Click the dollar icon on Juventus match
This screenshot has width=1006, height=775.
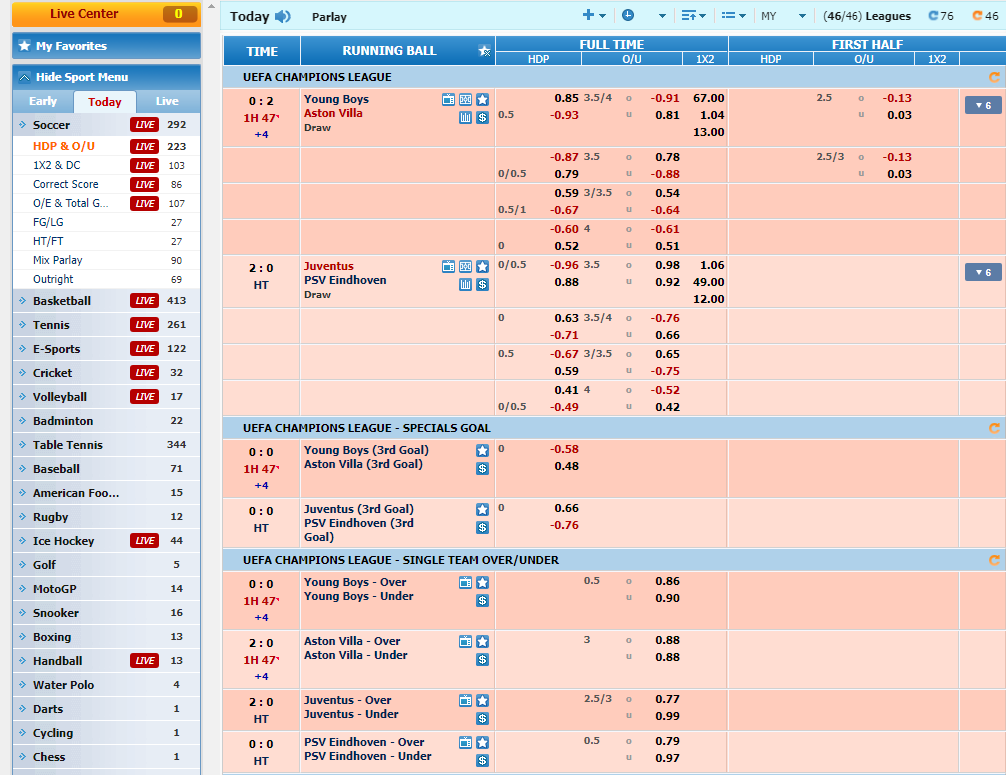(482, 284)
